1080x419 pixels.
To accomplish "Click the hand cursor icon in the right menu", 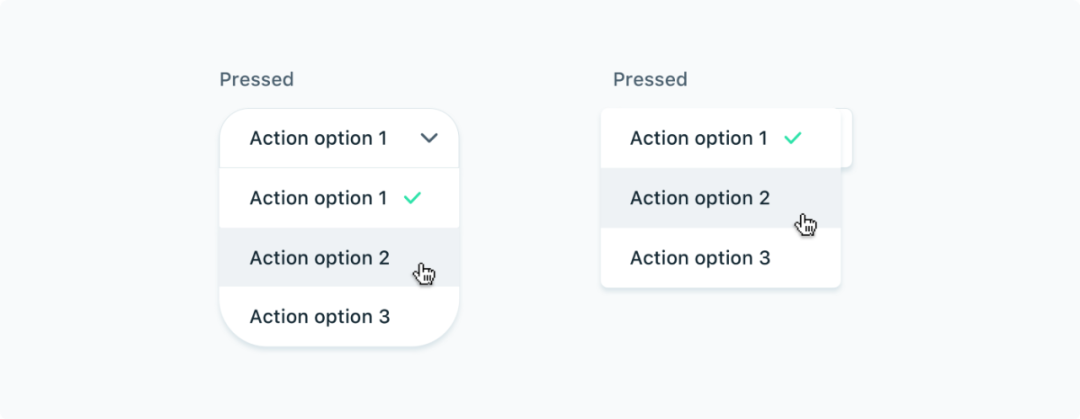I will tap(806, 224).
